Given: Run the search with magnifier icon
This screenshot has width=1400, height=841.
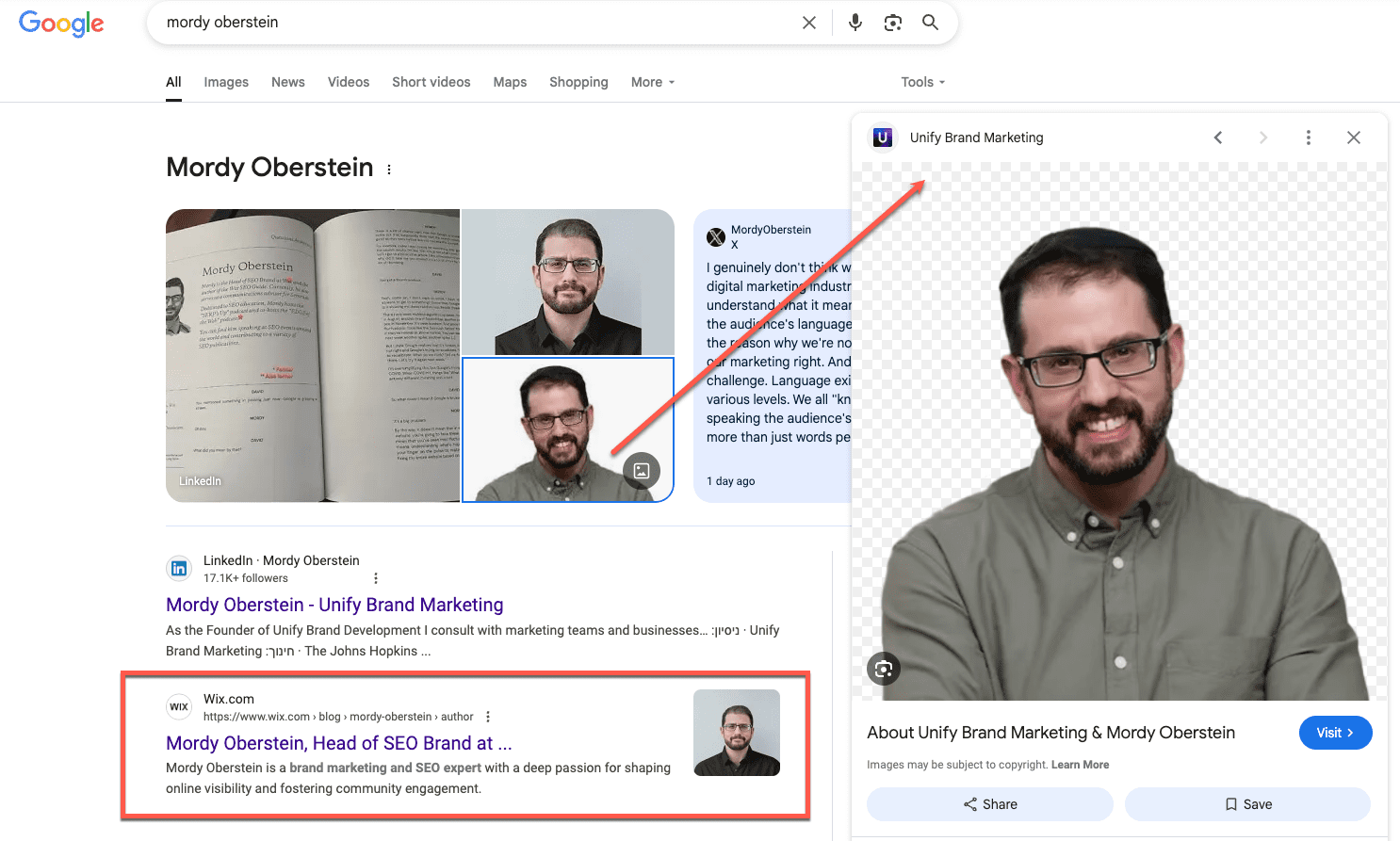Looking at the screenshot, I should tap(930, 23).
